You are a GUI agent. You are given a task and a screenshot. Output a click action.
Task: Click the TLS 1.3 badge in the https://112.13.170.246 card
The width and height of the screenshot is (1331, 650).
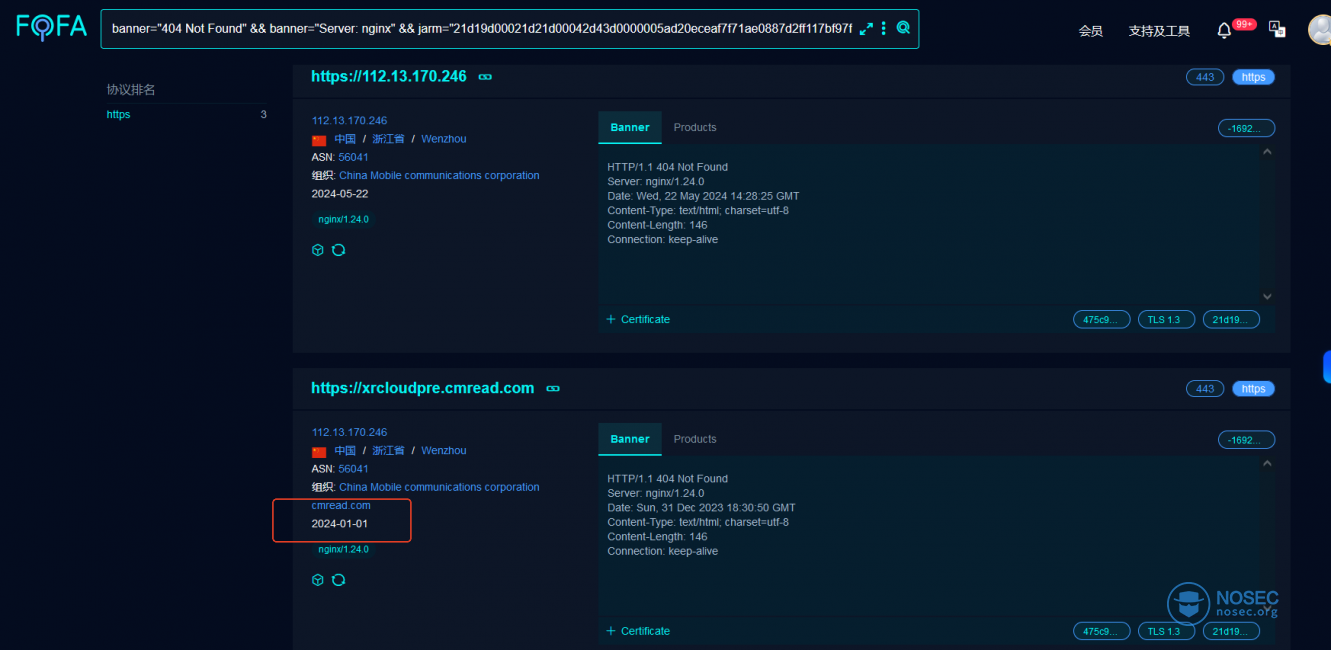click(1166, 320)
